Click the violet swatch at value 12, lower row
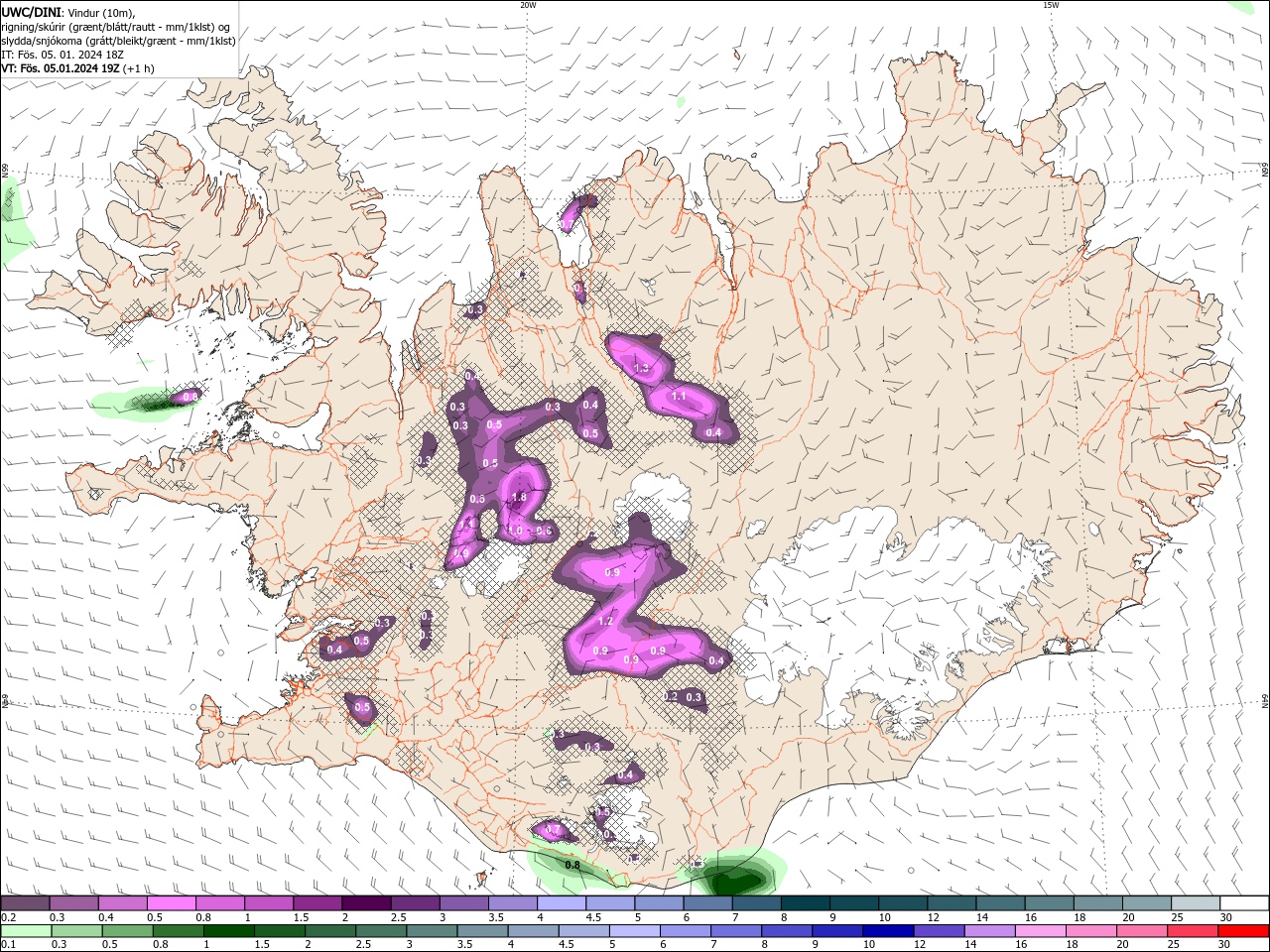Screen dimensions: 1270x952 (939, 931)
